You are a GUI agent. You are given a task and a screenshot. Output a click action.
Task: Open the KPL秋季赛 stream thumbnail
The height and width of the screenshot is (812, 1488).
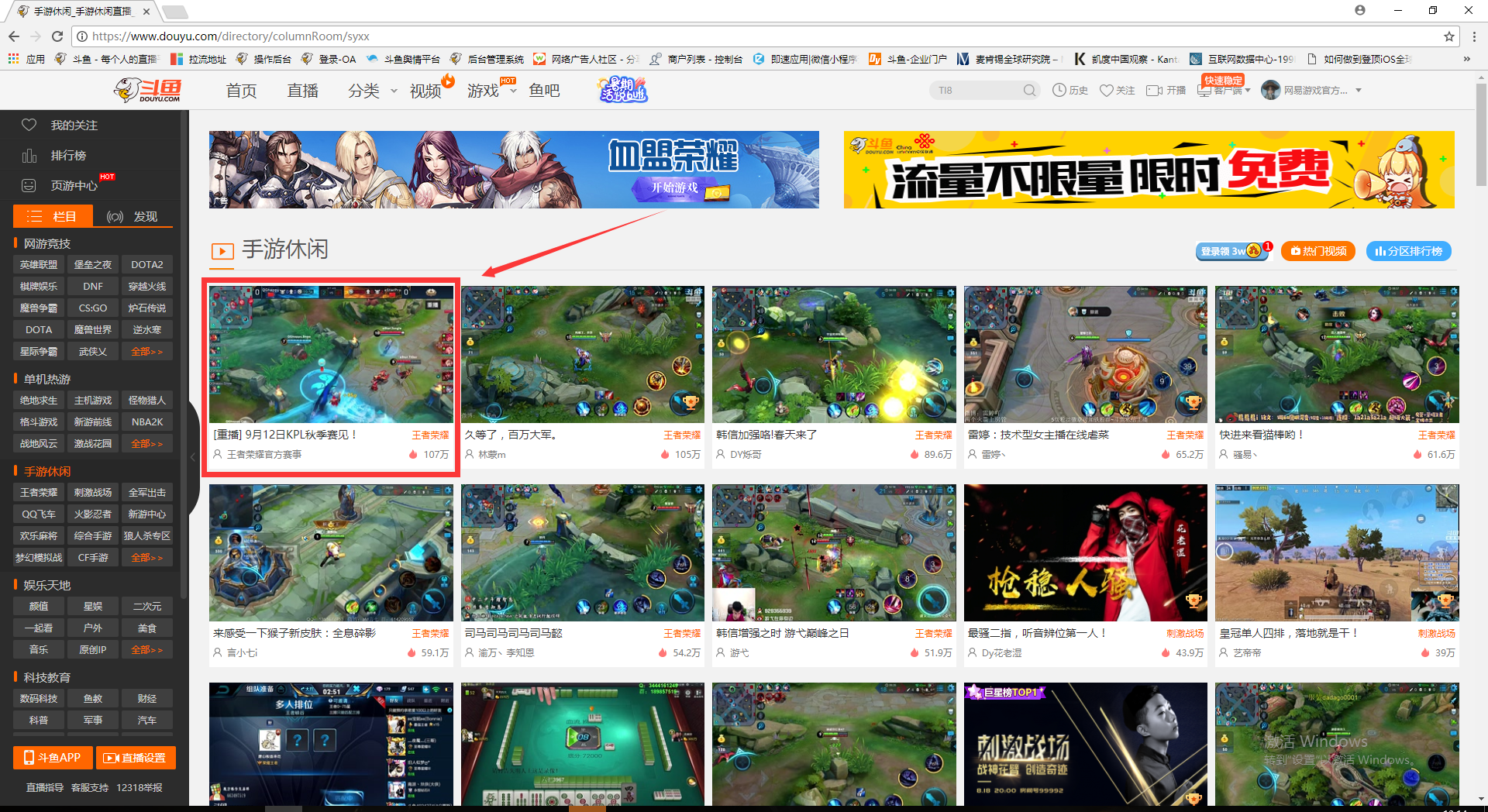(x=331, y=354)
